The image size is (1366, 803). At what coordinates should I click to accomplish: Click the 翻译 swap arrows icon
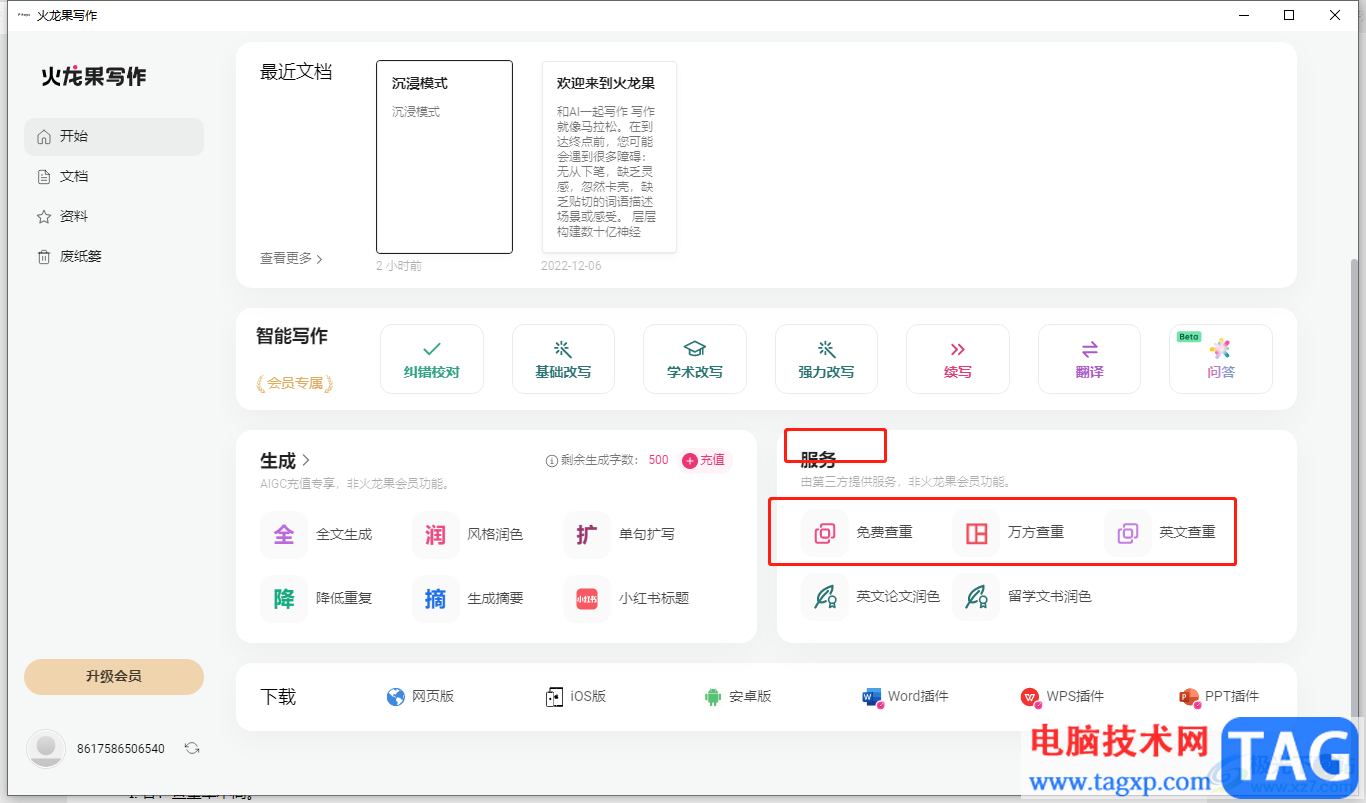click(1089, 349)
